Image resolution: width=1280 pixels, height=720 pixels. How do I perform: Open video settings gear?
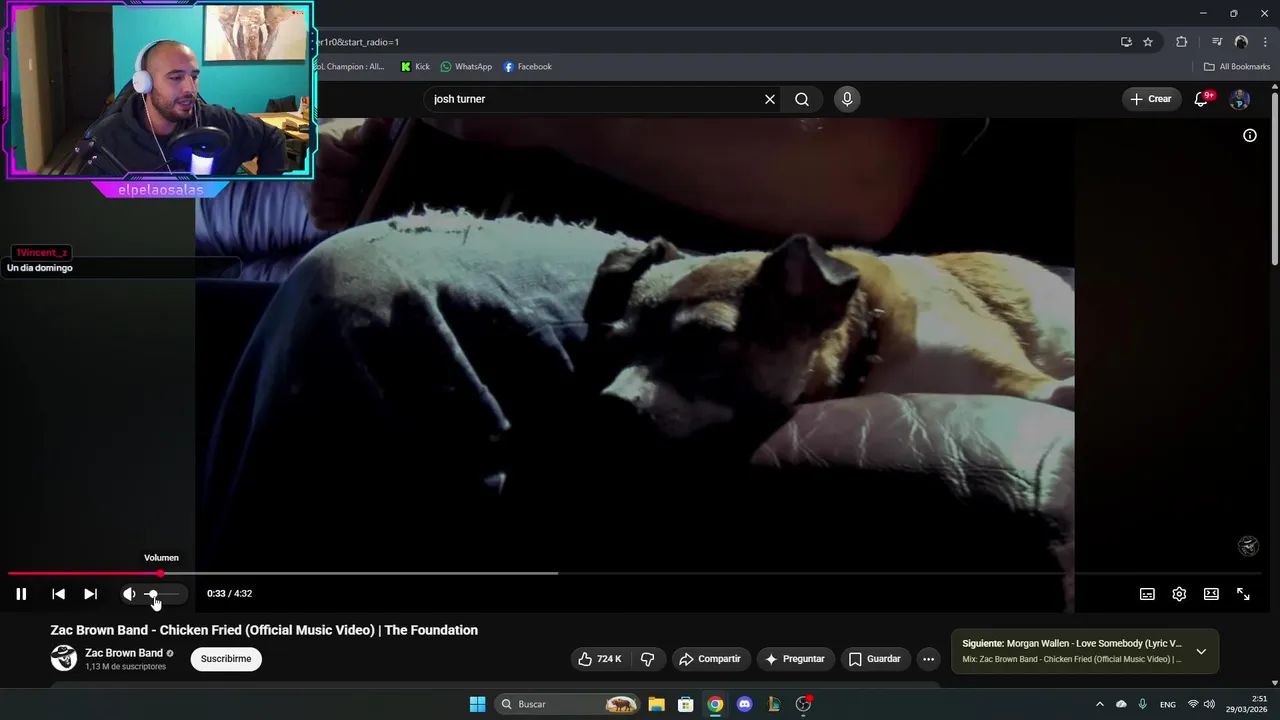(1179, 594)
